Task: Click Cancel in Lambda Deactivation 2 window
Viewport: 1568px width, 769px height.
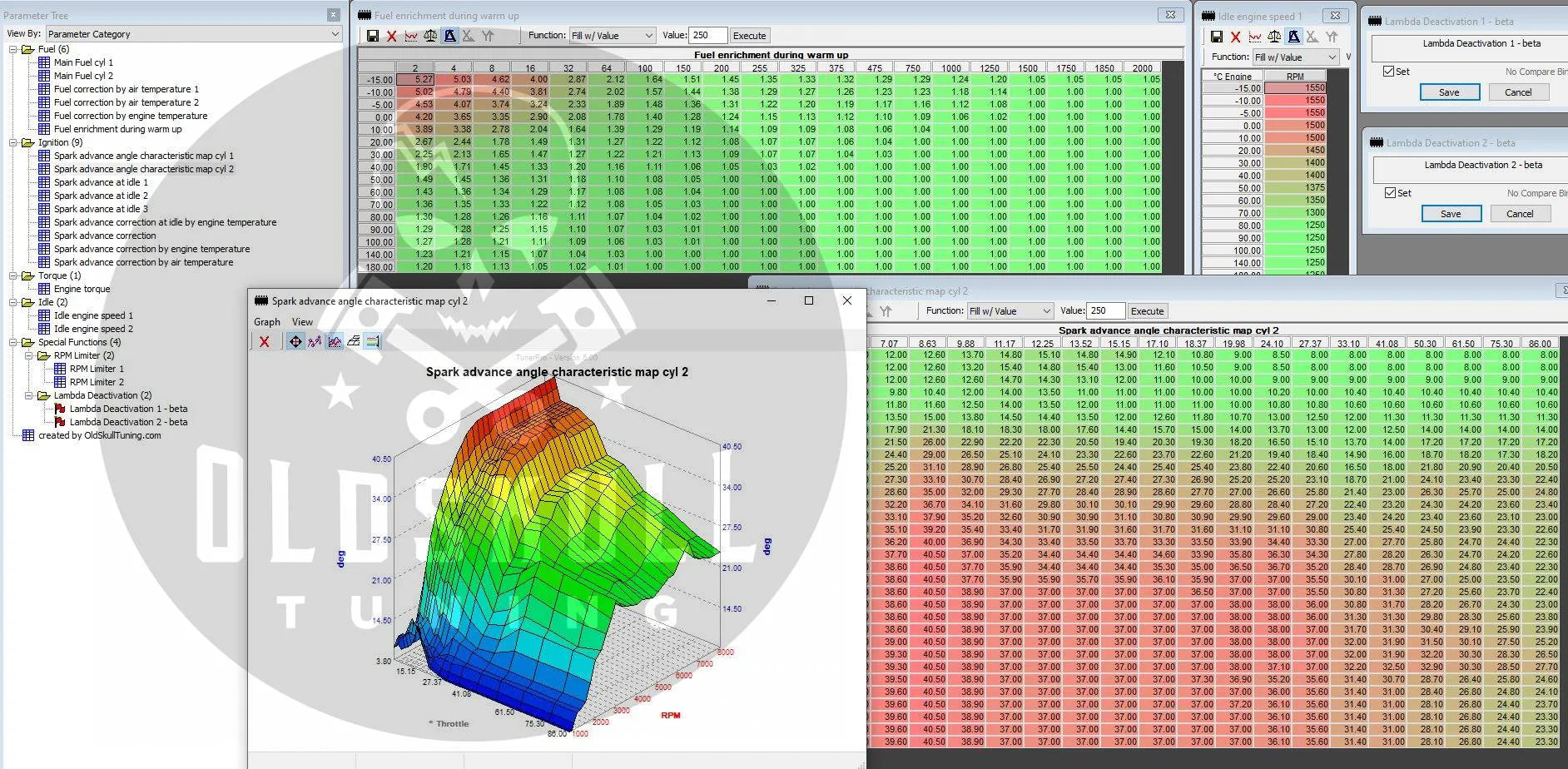Action: click(1519, 214)
